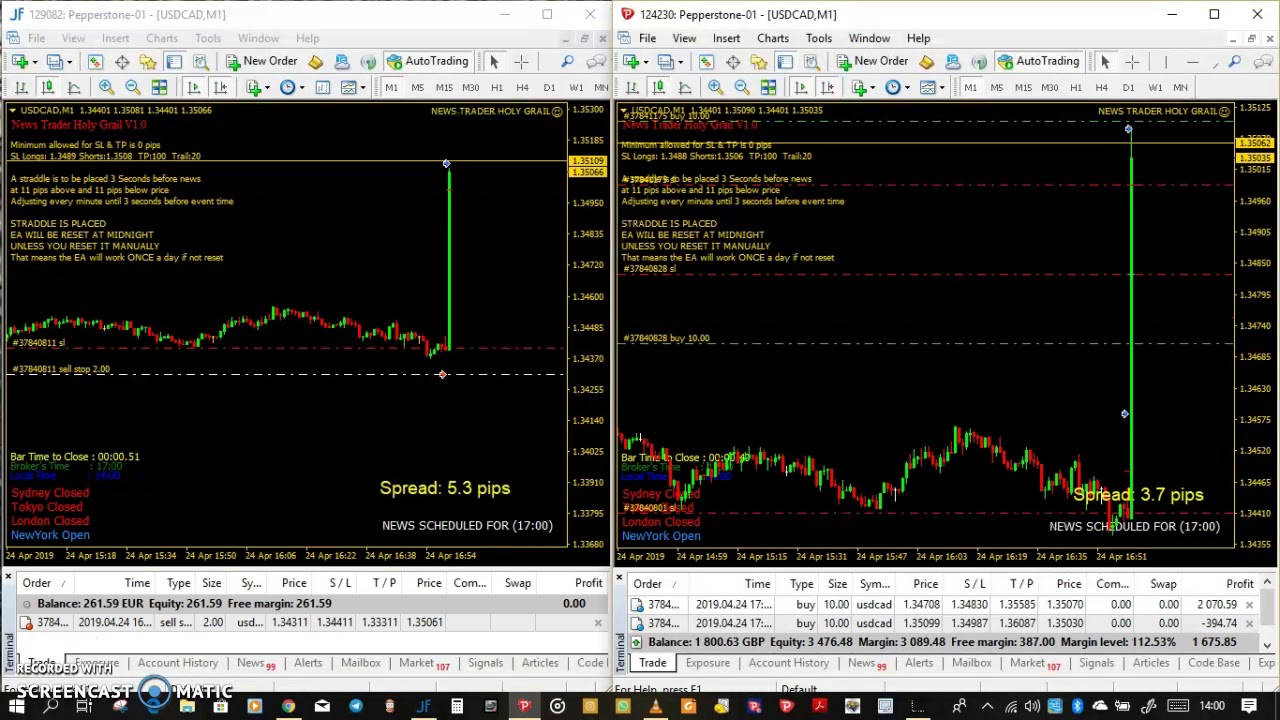Click New Order in right terminal window

(x=873, y=62)
